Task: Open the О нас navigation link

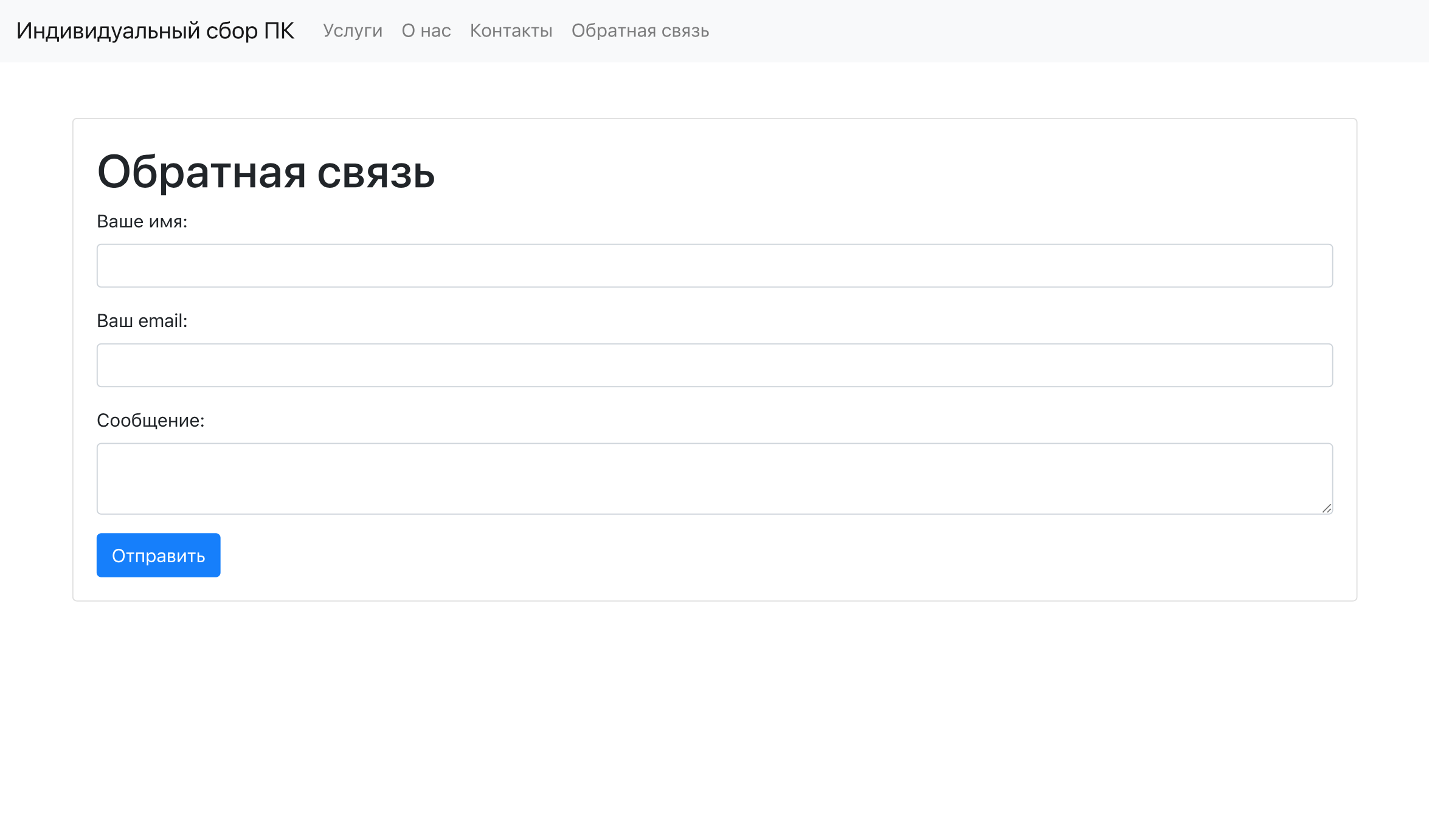Action: tap(425, 31)
